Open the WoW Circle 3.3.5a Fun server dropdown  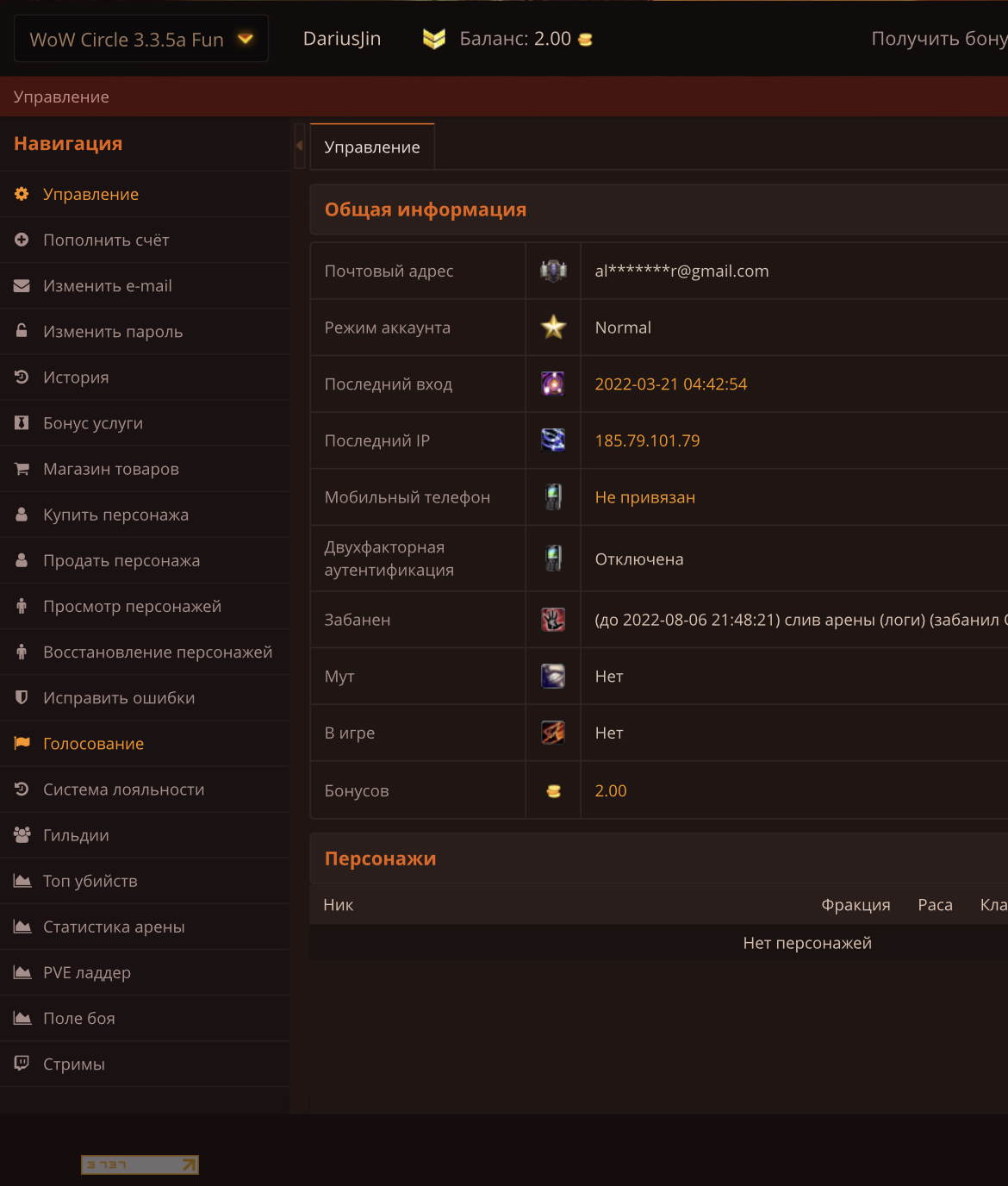pyautogui.click(x=141, y=40)
